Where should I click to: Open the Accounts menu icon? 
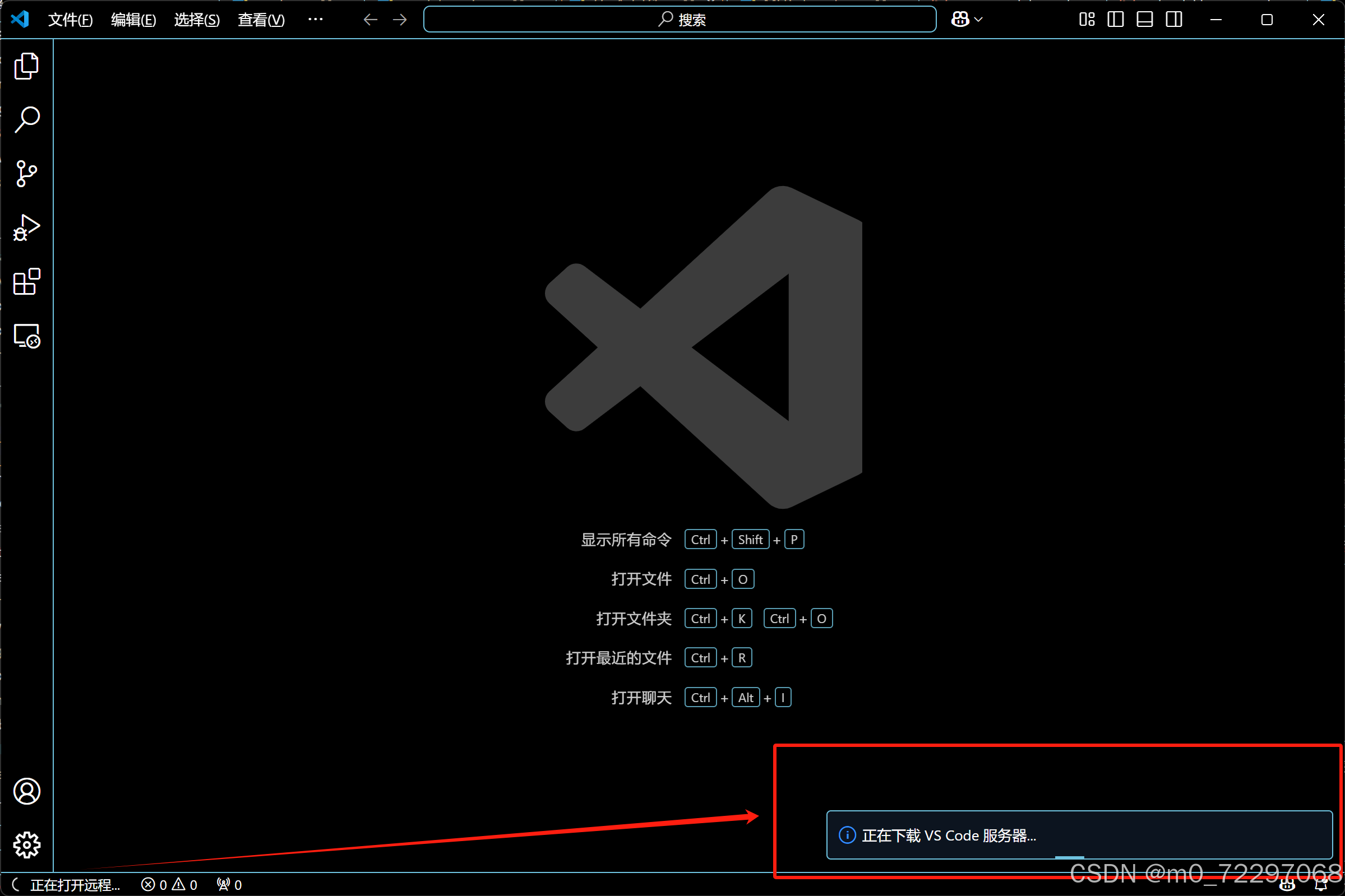pyautogui.click(x=27, y=791)
